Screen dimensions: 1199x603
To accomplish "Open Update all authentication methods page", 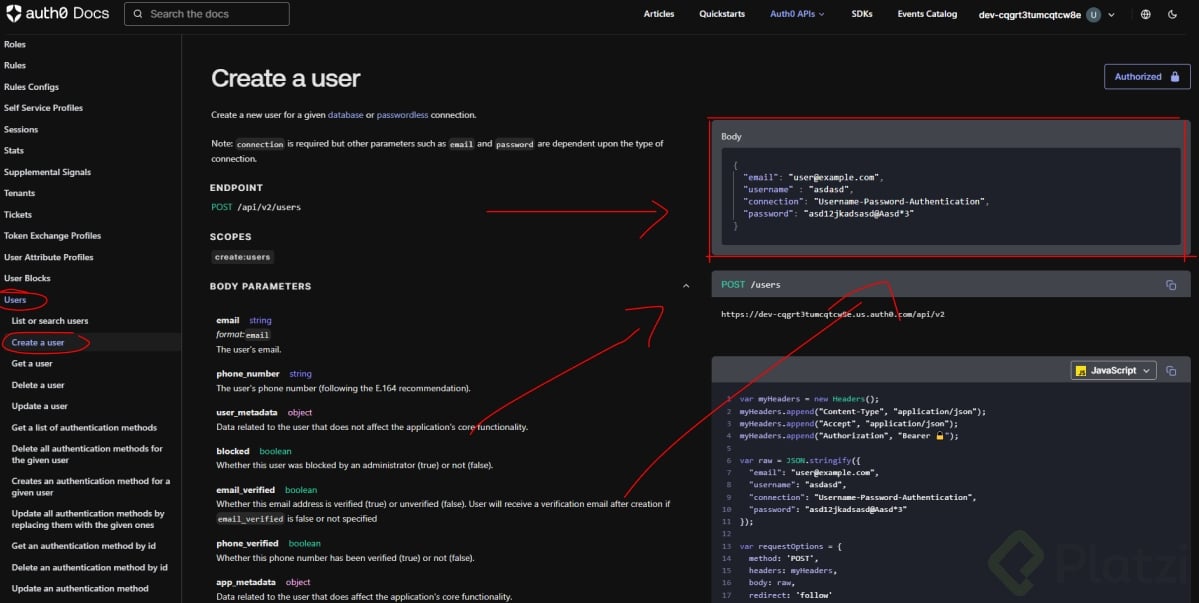I will pyautogui.click(x=88, y=519).
